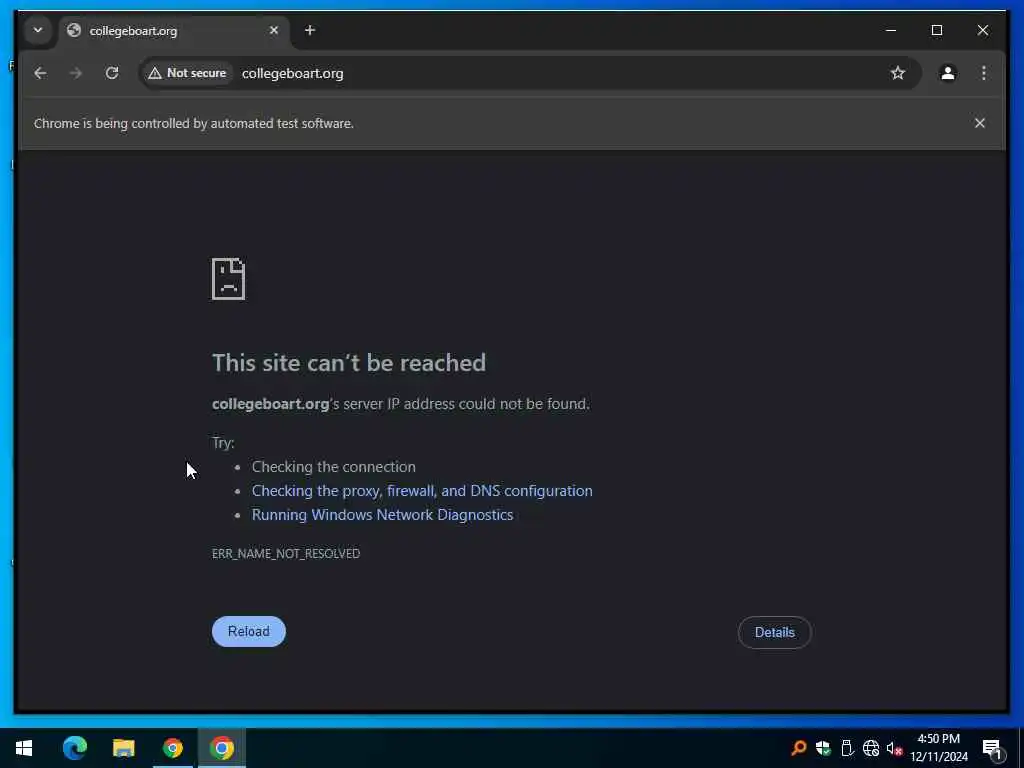Close the collegeboart.org tab

[x=274, y=30]
